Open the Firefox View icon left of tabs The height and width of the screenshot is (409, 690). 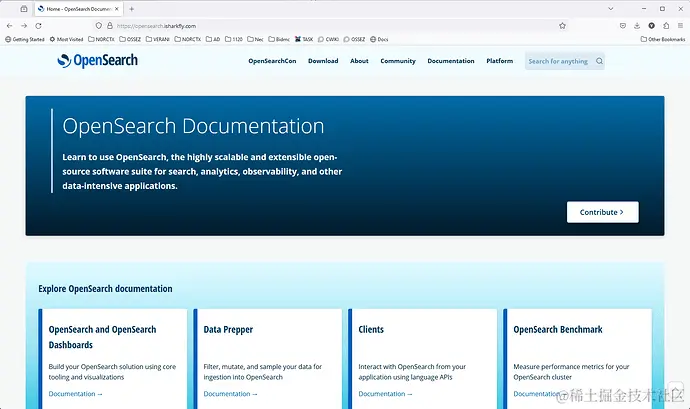point(24,9)
